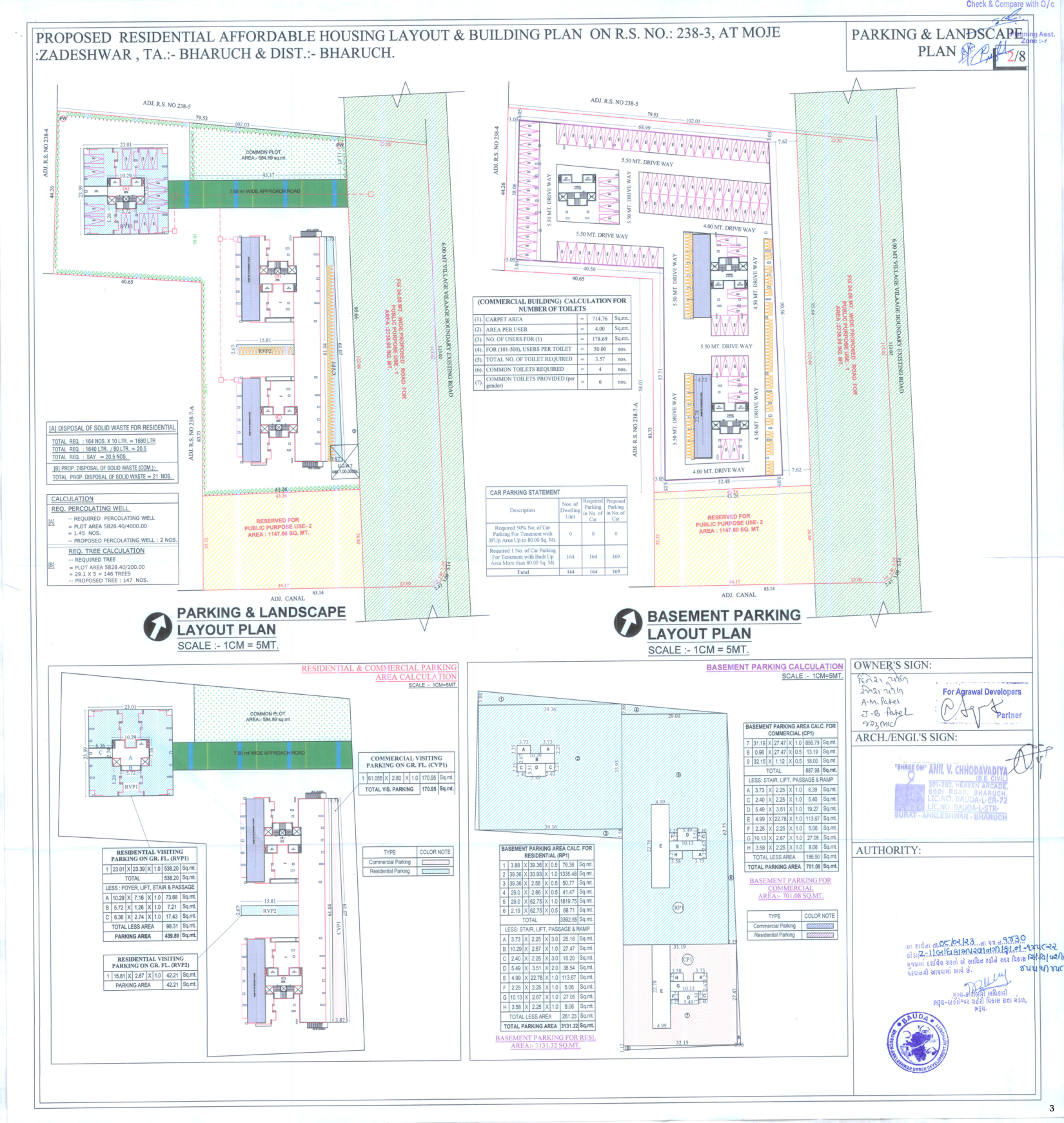Viewport: 1064px width, 1123px height.
Task: Click the RVP1 residential visiting parking table header
Action: coord(150,855)
